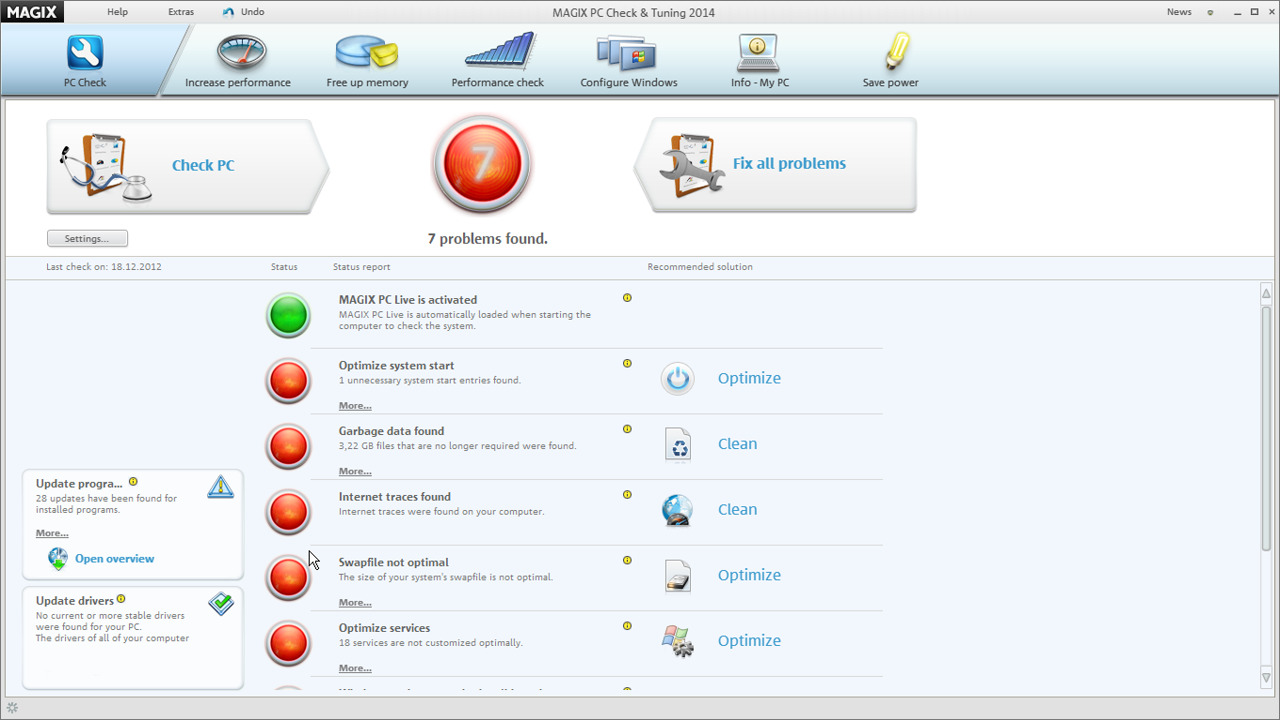The image size is (1280, 720).
Task: Click Windows gear icon for services Optimize
Action: point(677,641)
